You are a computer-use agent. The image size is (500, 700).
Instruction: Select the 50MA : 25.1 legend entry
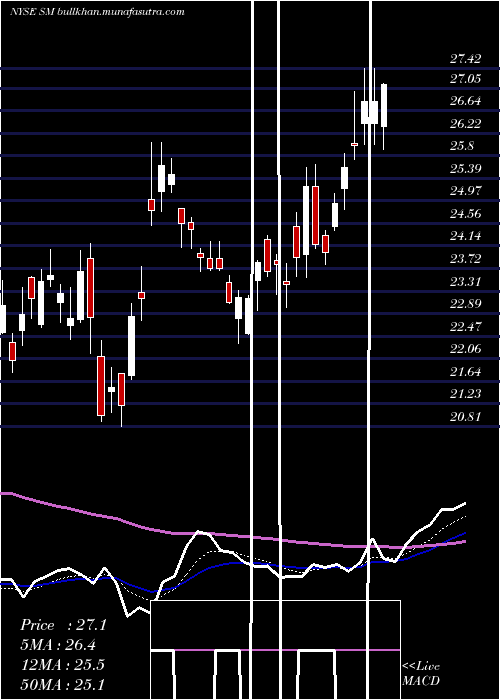63,684
